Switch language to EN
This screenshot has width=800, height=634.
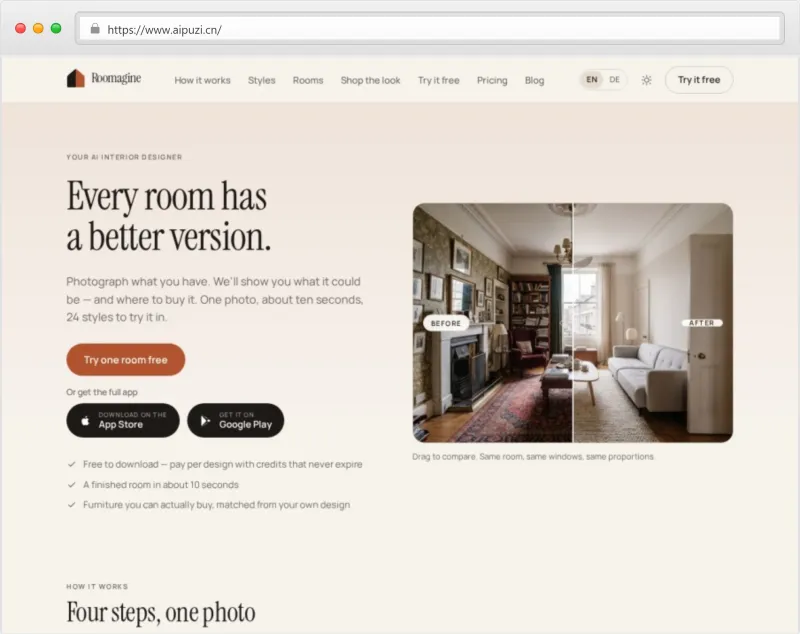592,80
